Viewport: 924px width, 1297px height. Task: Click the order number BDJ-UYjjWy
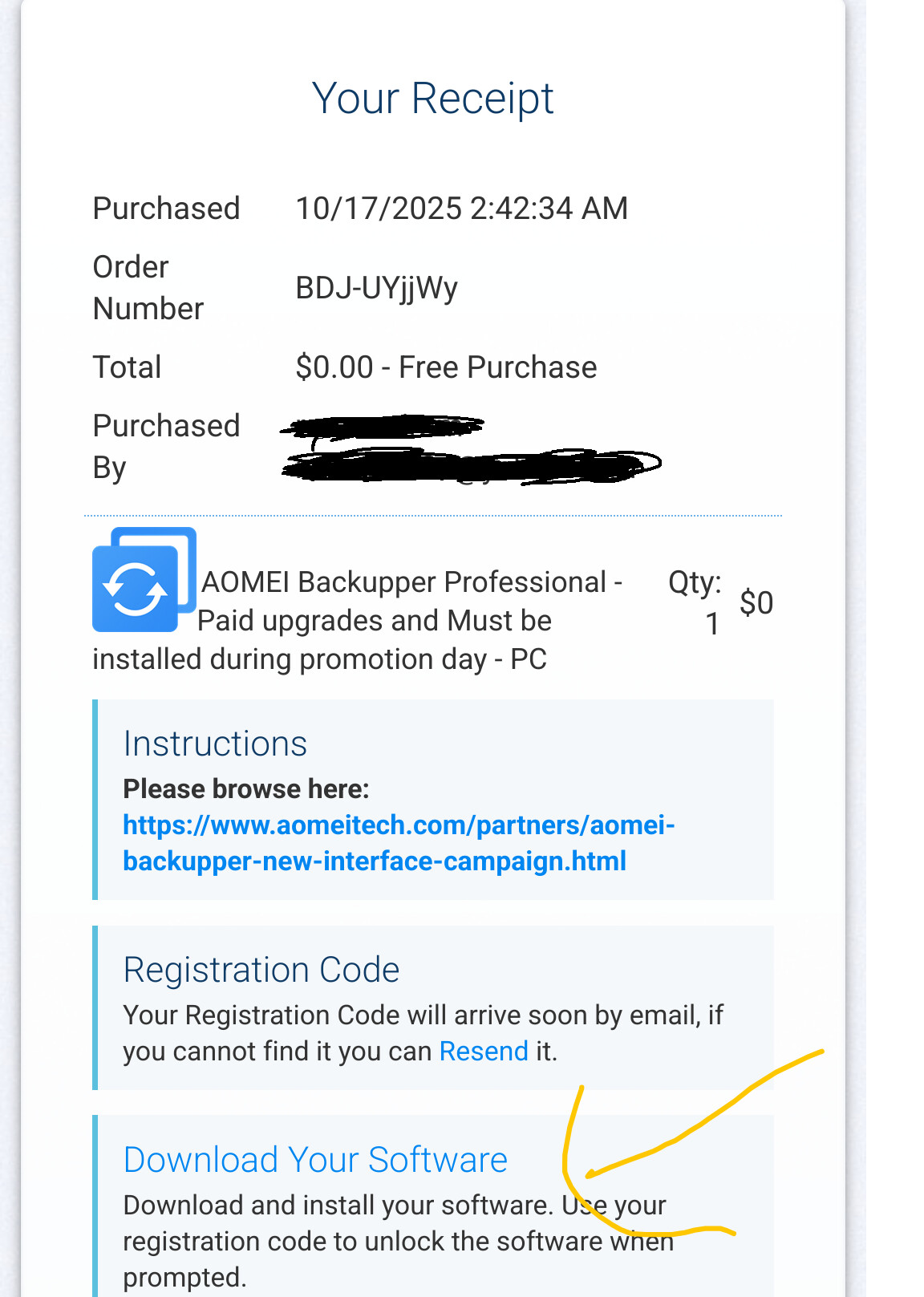click(376, 288)
